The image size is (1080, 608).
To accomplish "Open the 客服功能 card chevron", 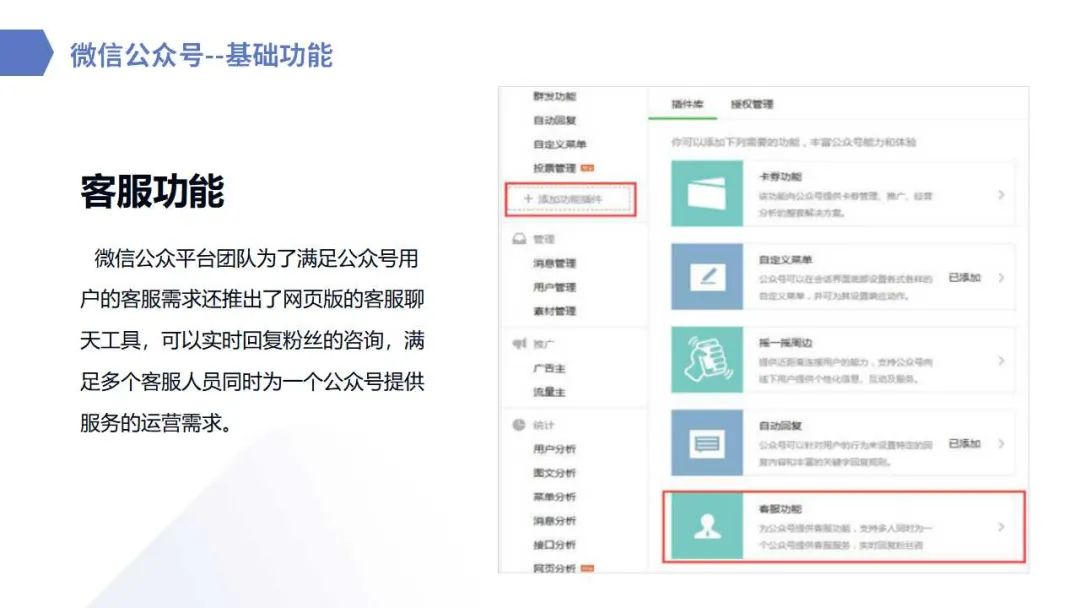I will [x=1001, y=527].
